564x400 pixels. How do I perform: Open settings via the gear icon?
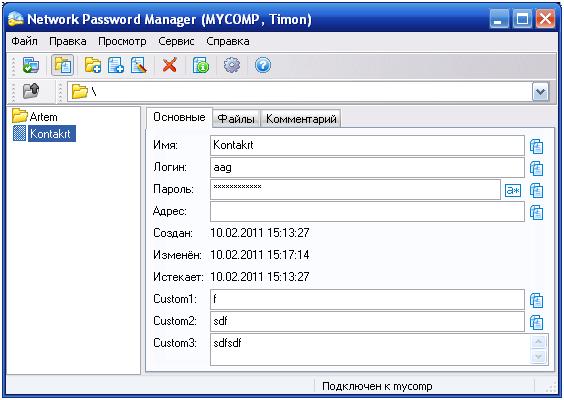[232, 65]
